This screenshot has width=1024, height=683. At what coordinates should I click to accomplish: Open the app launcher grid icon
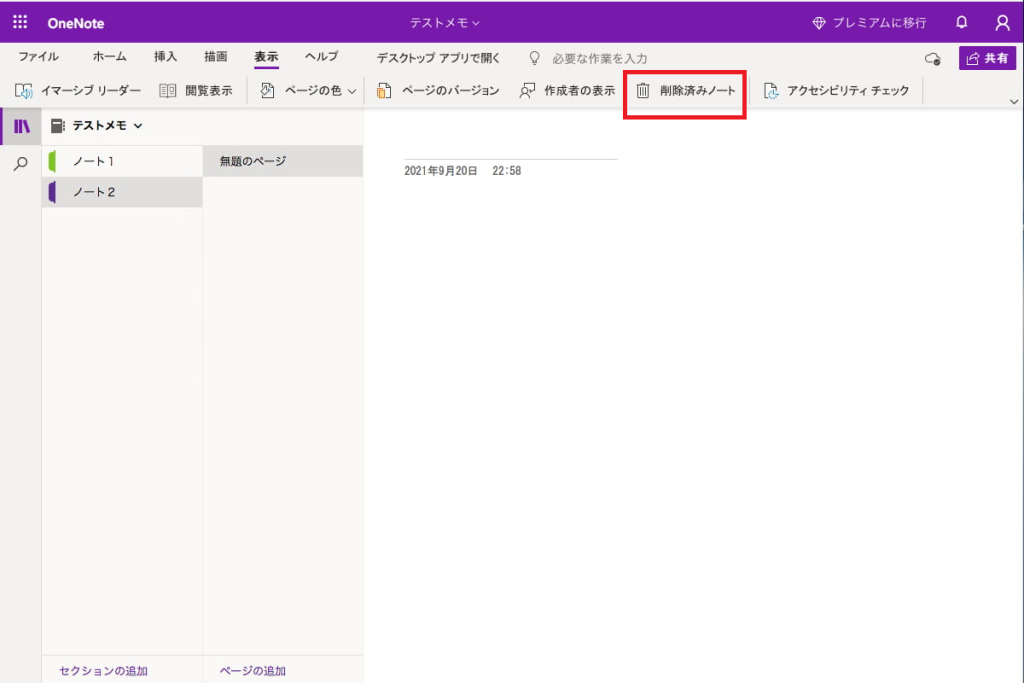(x=20, y=22)
